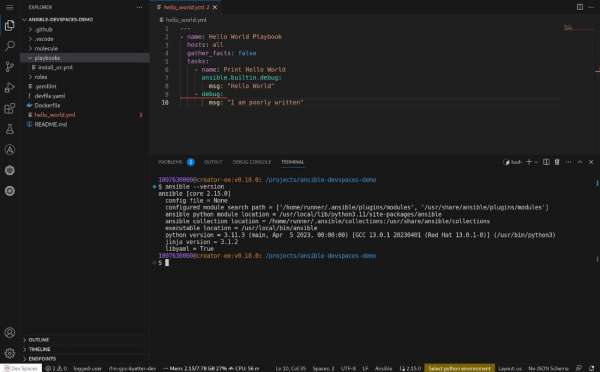Open the Run and Debug view
The image size is (600, 372).
pos(10,87)
